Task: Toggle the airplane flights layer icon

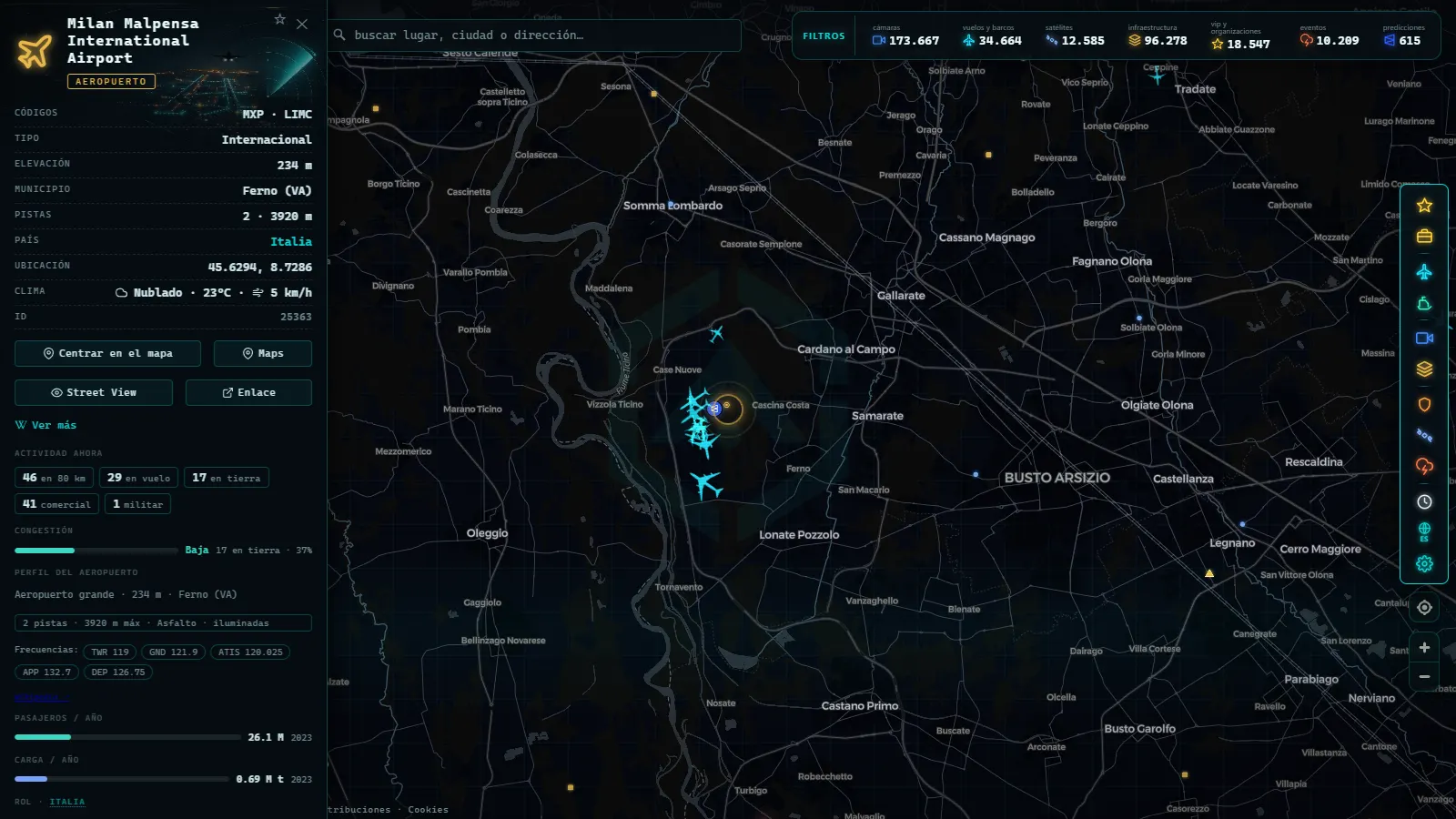Action: point(1424,271)
